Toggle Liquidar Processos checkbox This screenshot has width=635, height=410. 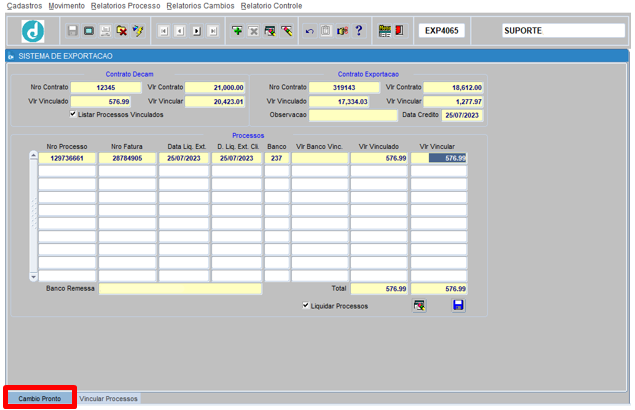coord(306,305)
